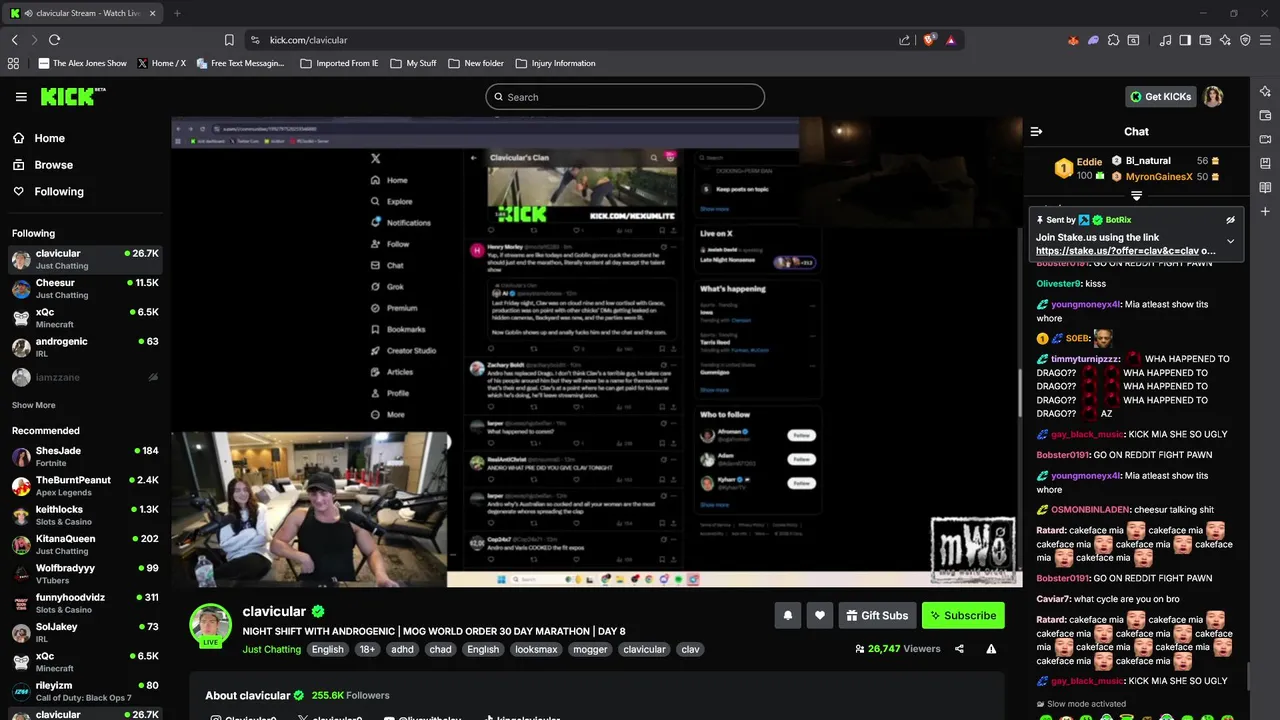Screen dimensions: 1280x720
Task: Select the mogger tag
Action: click(589, 649)
